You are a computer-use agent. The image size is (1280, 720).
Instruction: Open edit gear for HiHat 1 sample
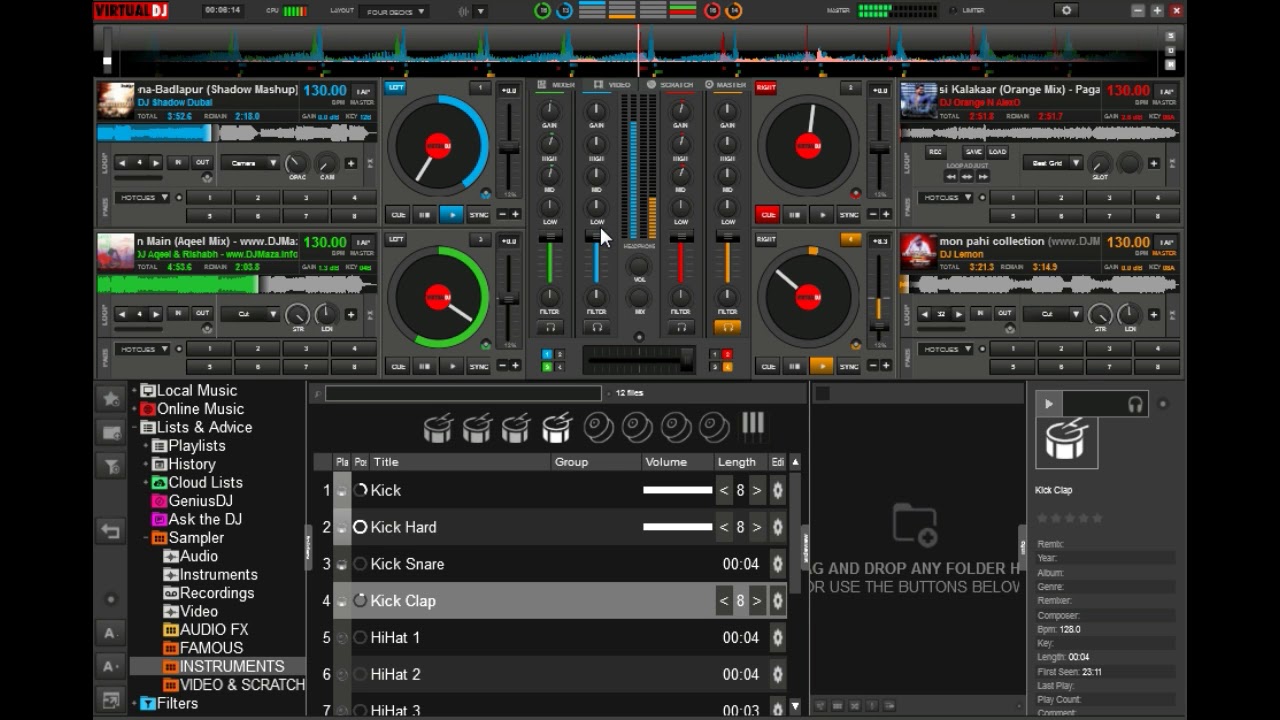click(777, 637)
